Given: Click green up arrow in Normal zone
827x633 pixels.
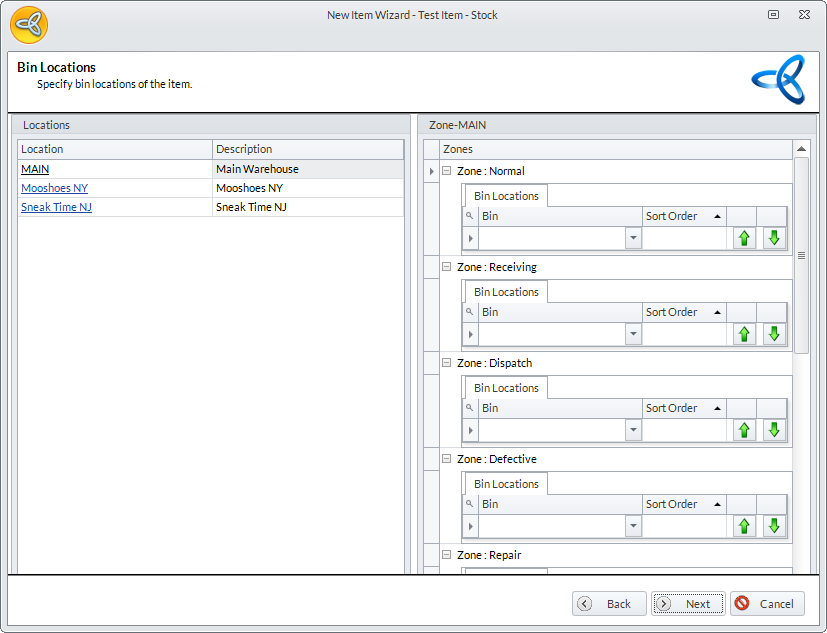Looking at the screenshot, I should 743,238.
